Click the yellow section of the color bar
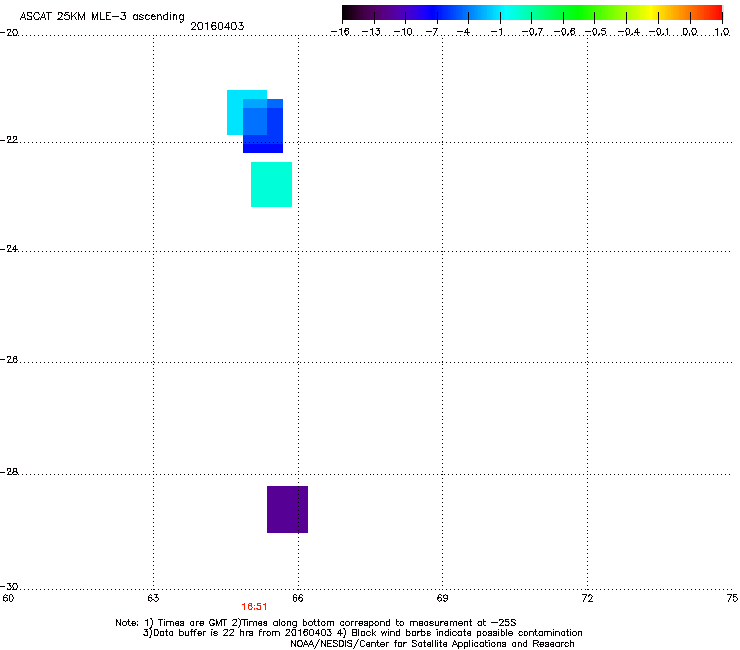This screenshot has height=650, width=740. (x=651, y=13)
